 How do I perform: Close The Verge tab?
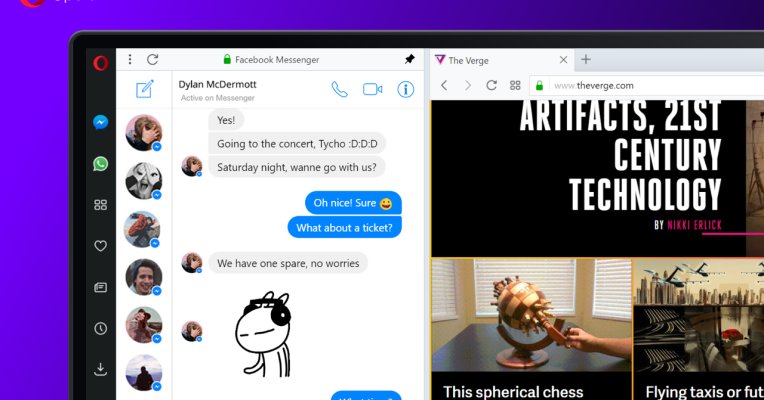563,60
